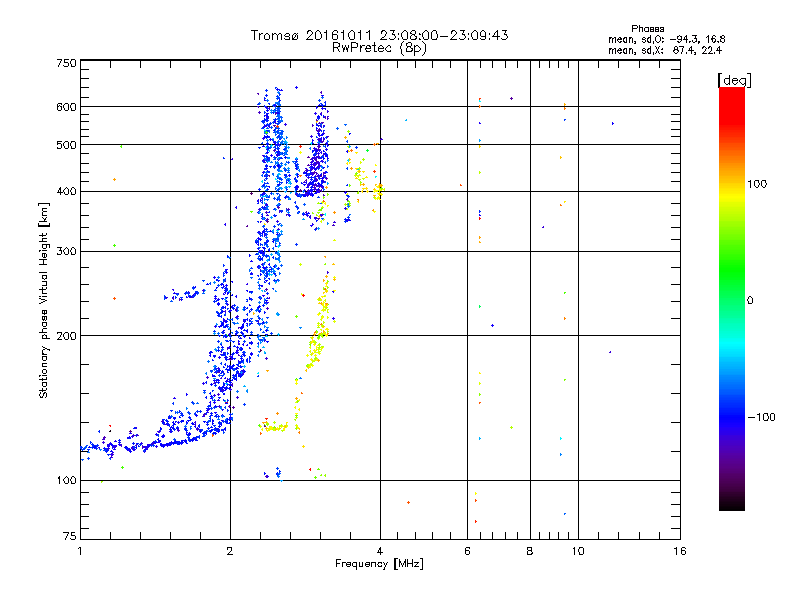Click the x-axis label '2'
The height and width of the screenshot is (600, 800).
click(230, 551)
